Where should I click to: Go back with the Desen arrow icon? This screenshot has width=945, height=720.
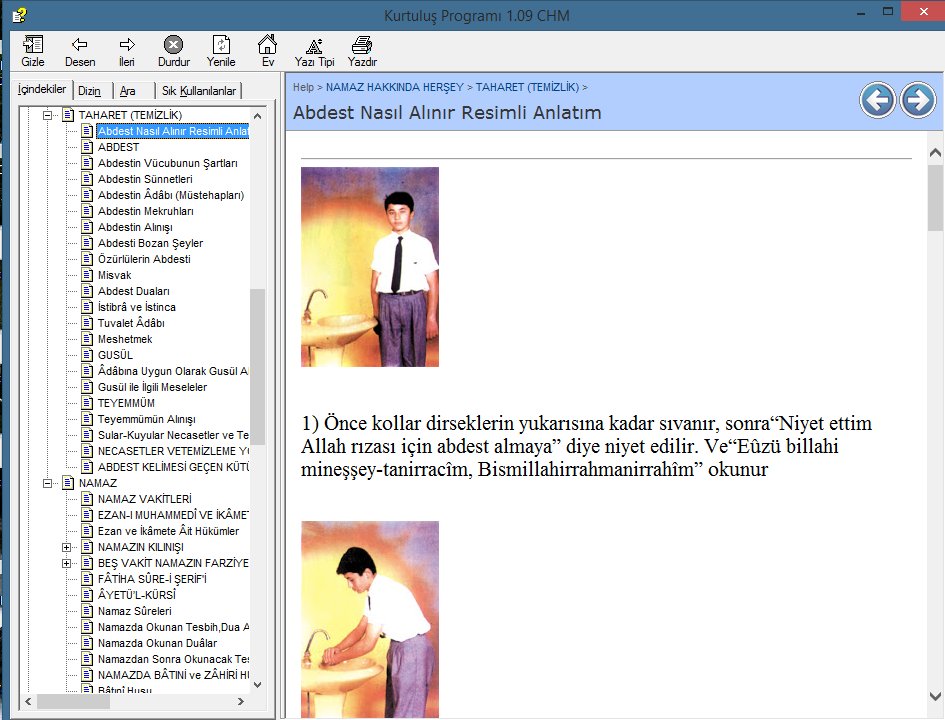(x=80, y=50)
